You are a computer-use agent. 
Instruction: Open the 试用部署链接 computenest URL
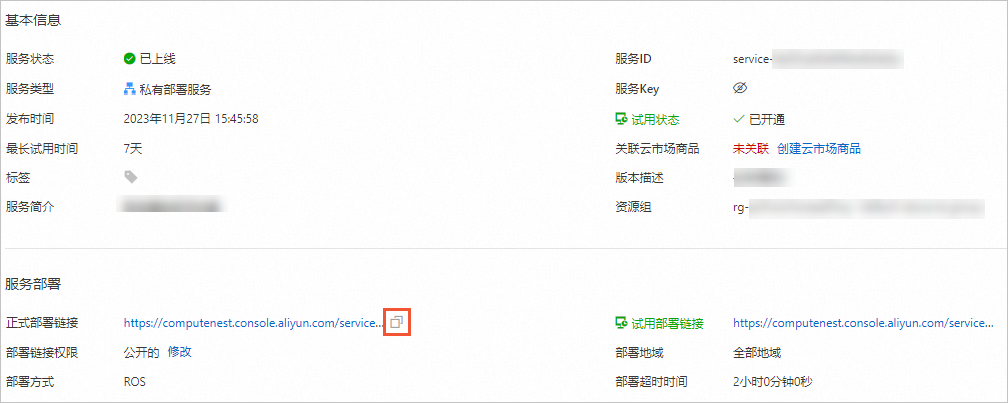click(x=863, y=323)
